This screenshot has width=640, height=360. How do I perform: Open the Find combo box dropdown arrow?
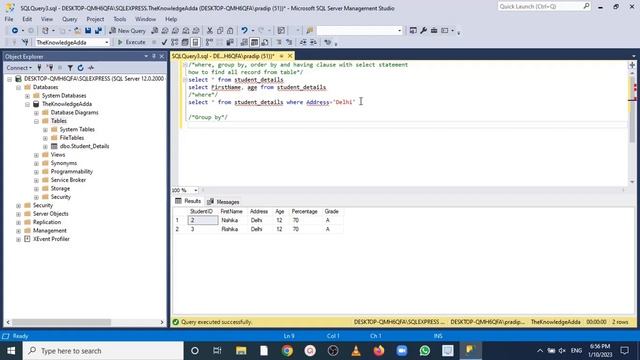(x=399, y=31)
